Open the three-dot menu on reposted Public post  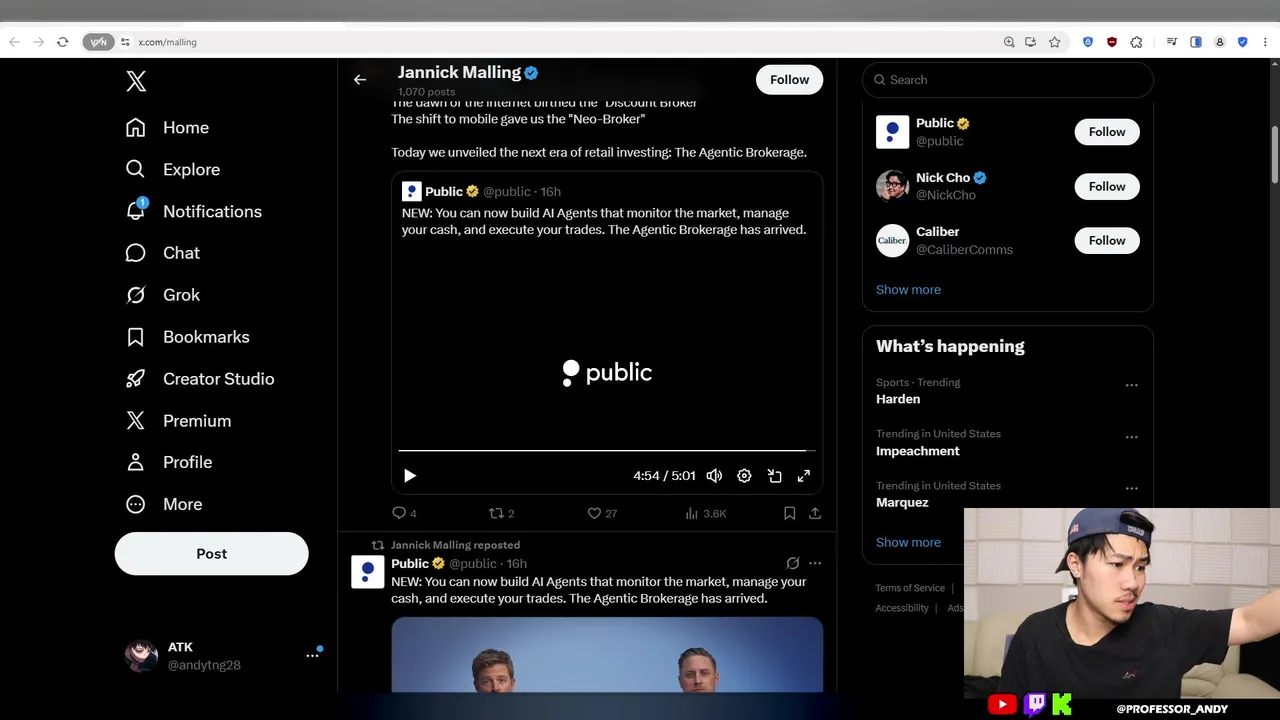pyautogui.click(x=815, y=563)
